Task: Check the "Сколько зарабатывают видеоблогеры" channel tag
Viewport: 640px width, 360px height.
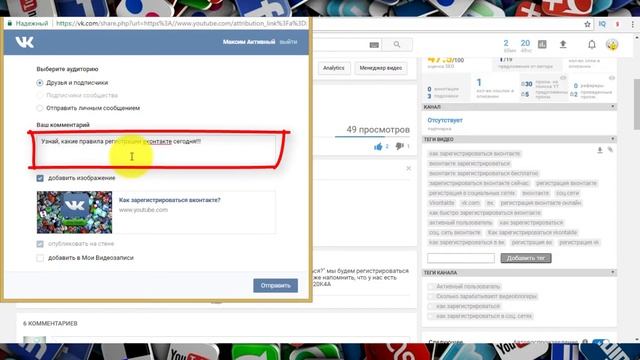Action: point(431,296)
